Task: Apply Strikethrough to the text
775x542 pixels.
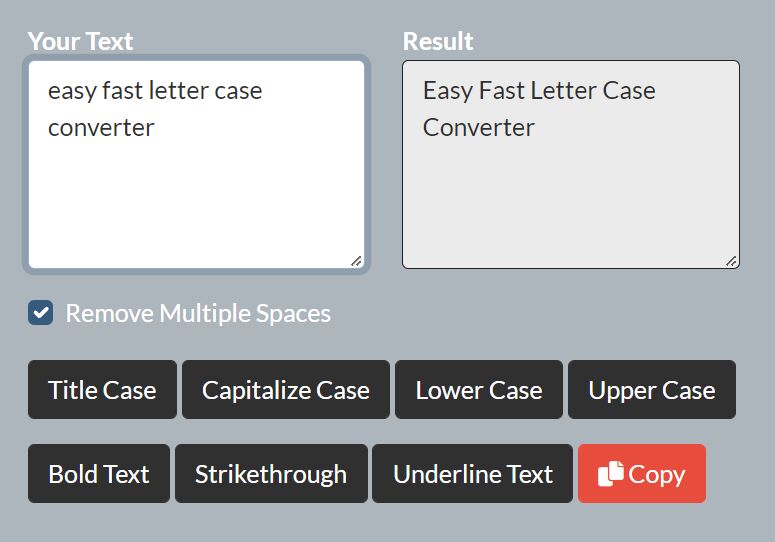Action: coord(271,473)
